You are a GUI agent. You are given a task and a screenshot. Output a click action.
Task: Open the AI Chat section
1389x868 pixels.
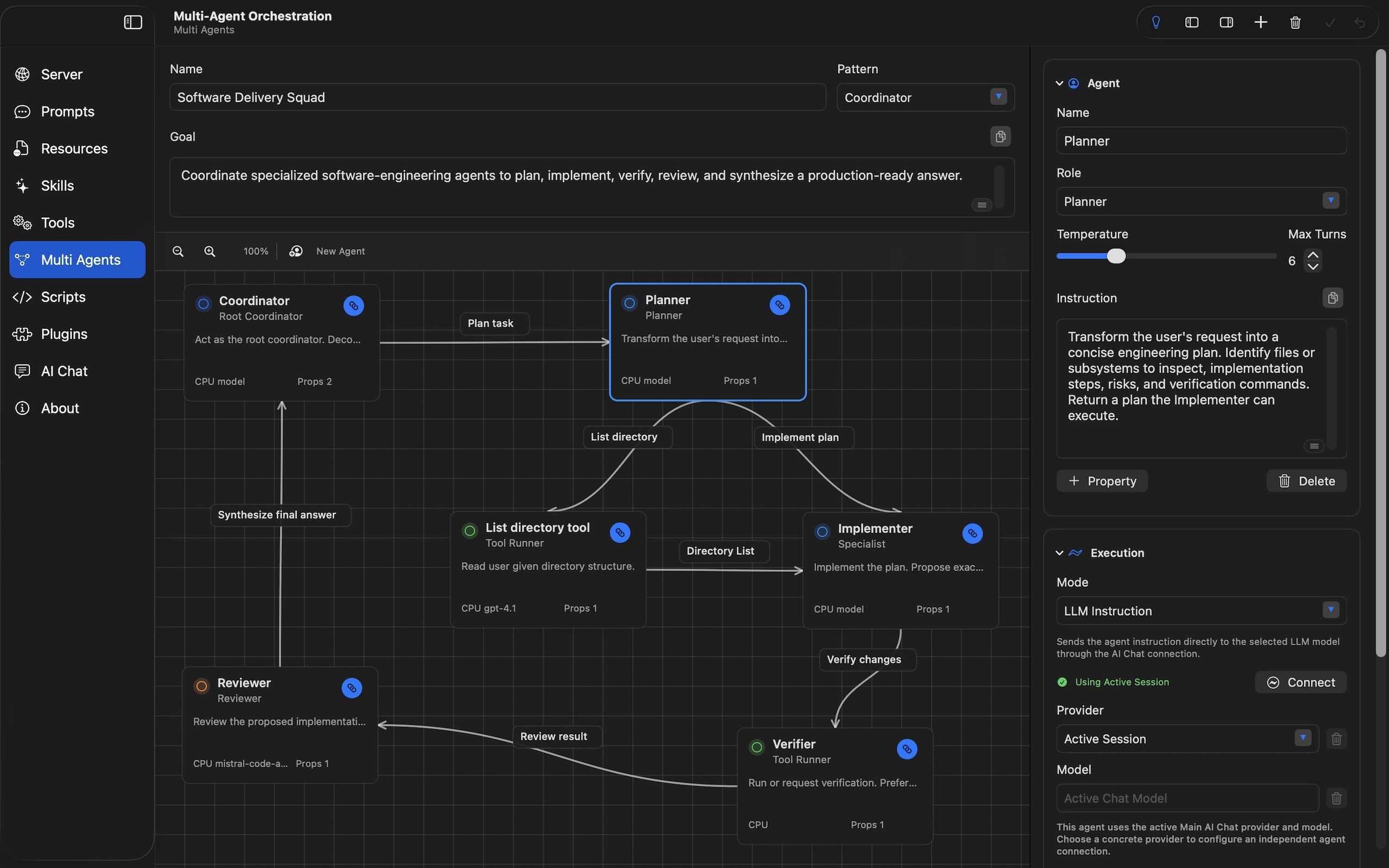[x=78, y=371]
